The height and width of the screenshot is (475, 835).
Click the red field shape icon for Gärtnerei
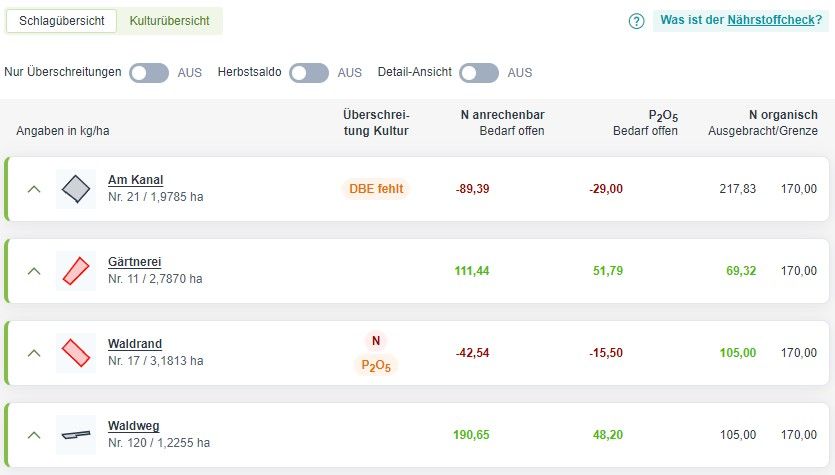click(76, 271)
